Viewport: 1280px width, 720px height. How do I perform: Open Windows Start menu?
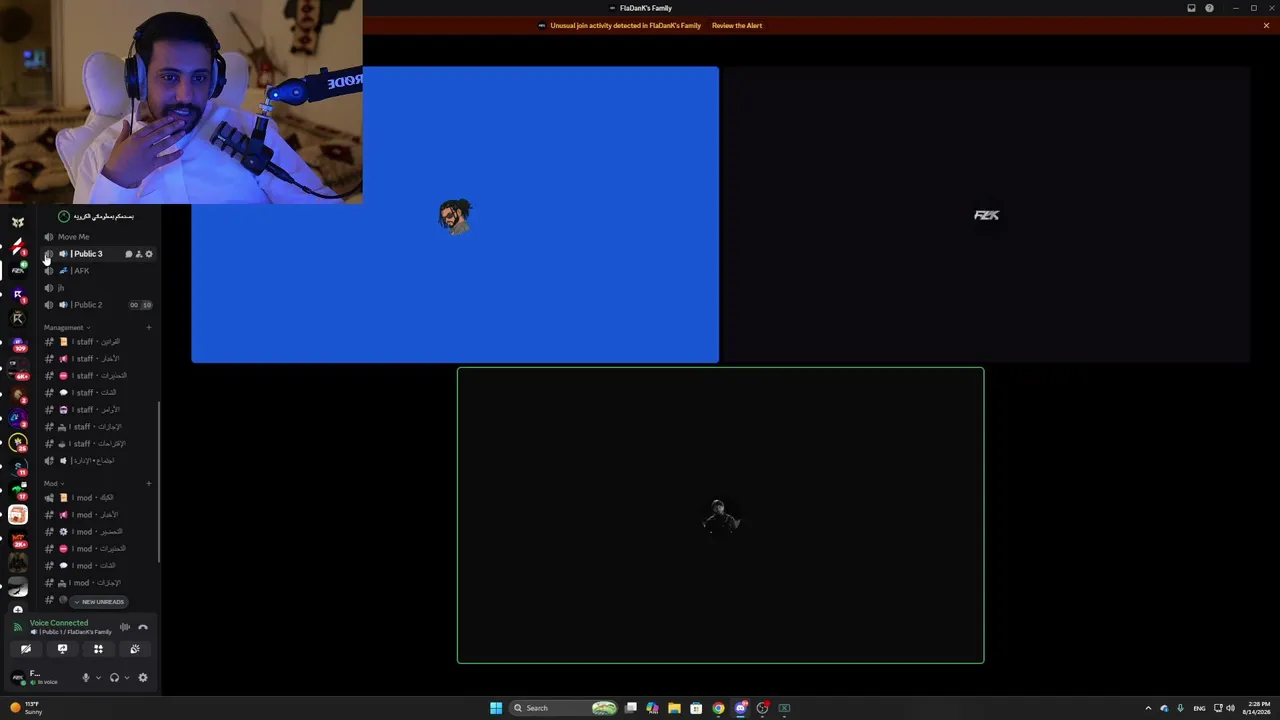point(496,708)
